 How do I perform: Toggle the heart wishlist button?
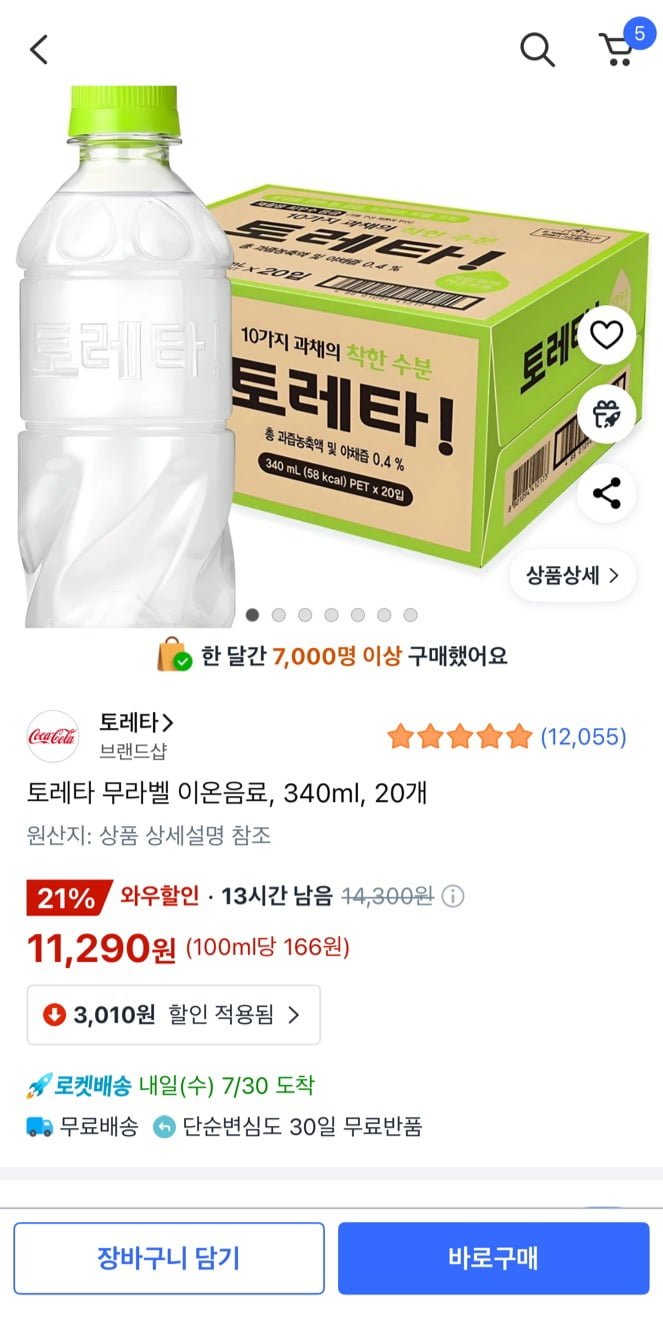pos(607,335)
